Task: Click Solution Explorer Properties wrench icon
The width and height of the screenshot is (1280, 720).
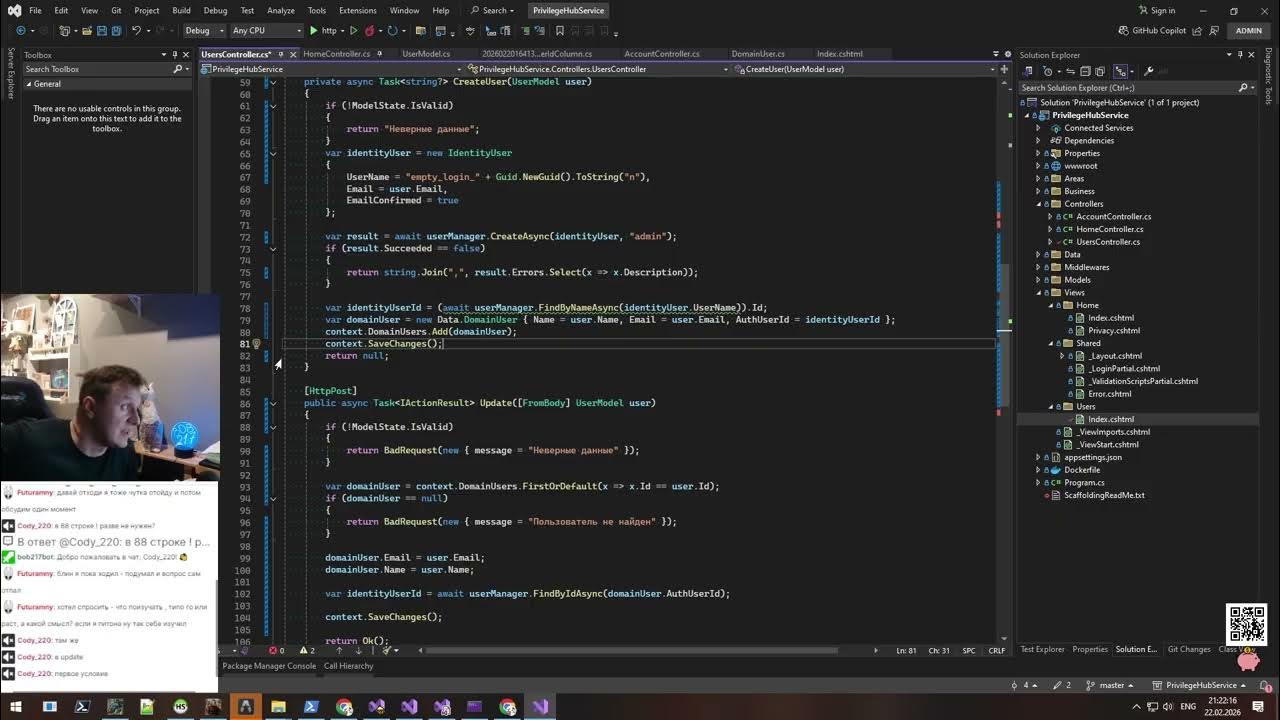Action: click(1148, 71)
